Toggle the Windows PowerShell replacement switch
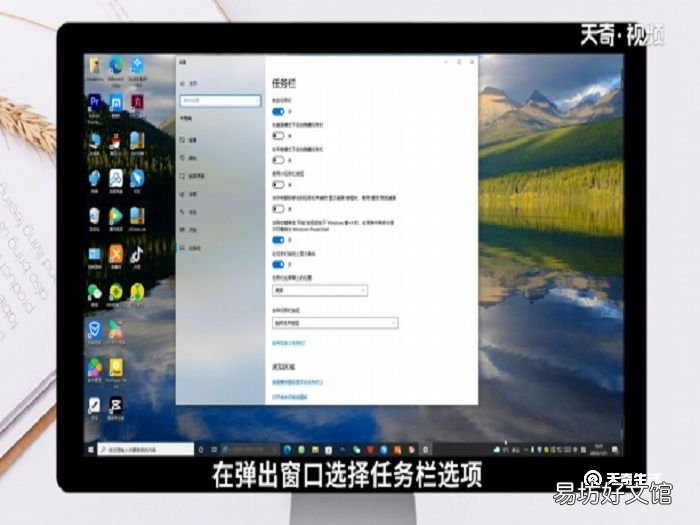700x525 pixels. 278,240
